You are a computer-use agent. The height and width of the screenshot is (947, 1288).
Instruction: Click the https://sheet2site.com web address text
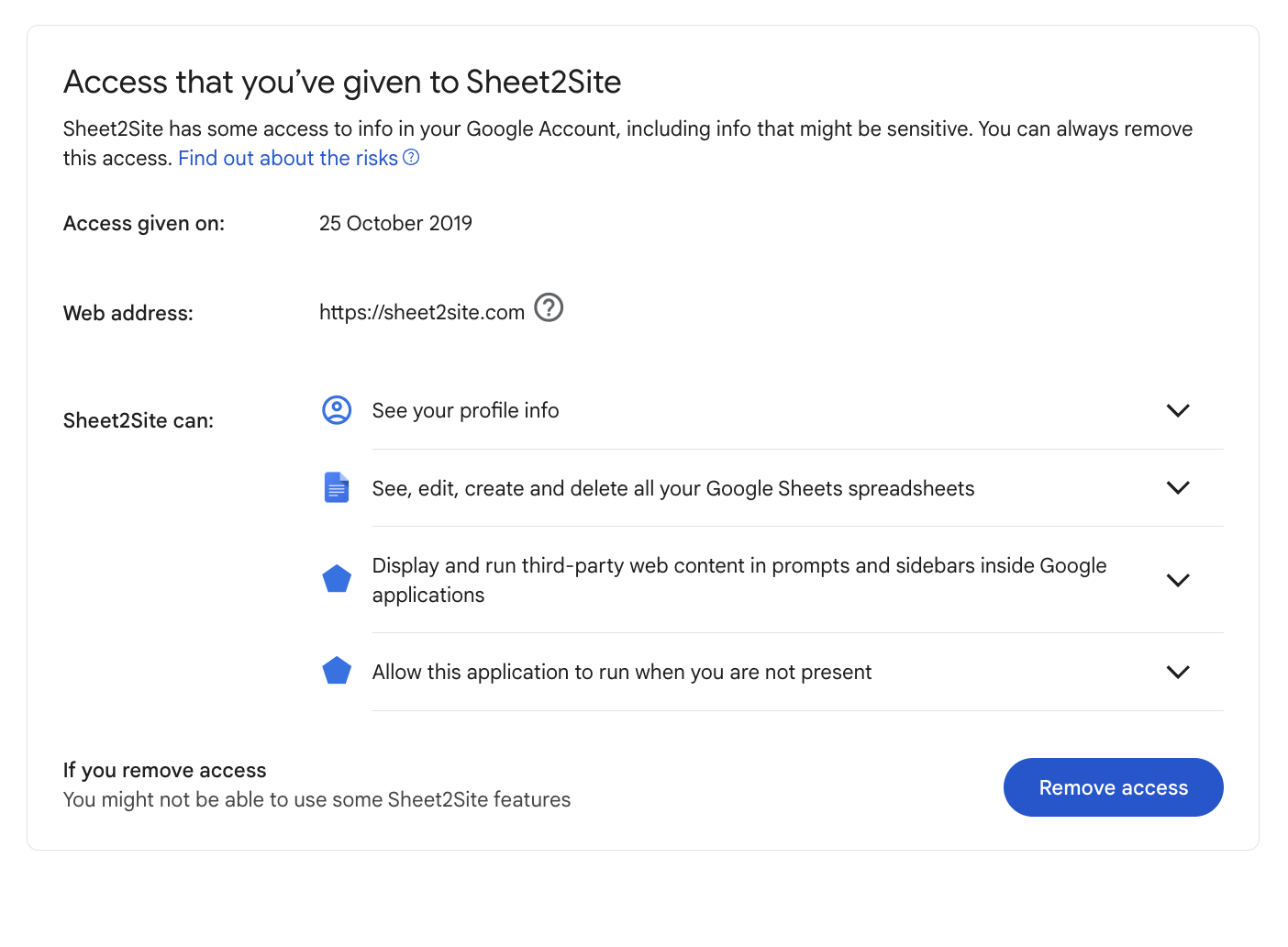click(x=421, y=313)
